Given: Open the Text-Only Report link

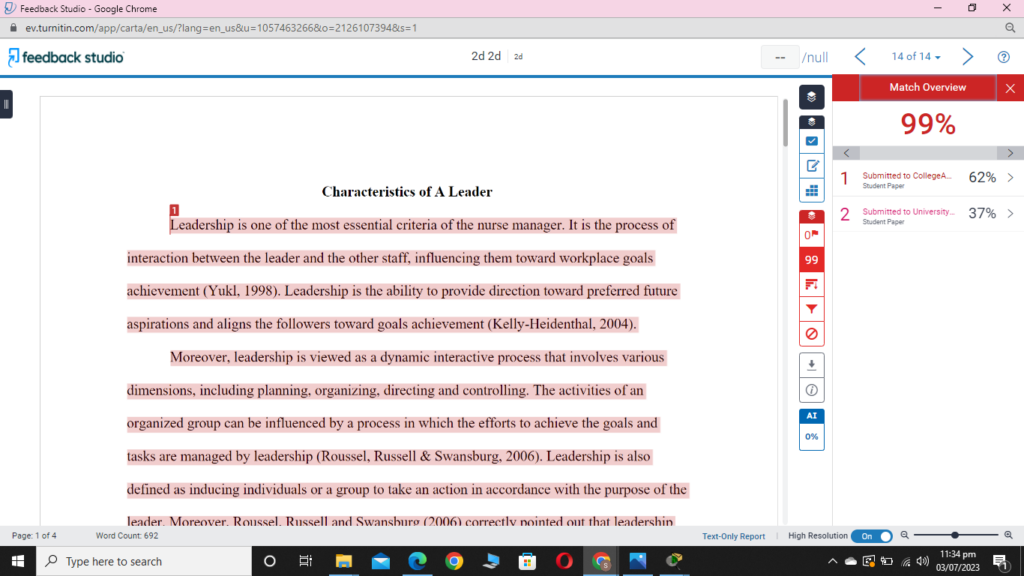Looking at the screenshot, I should coord(733,536).
